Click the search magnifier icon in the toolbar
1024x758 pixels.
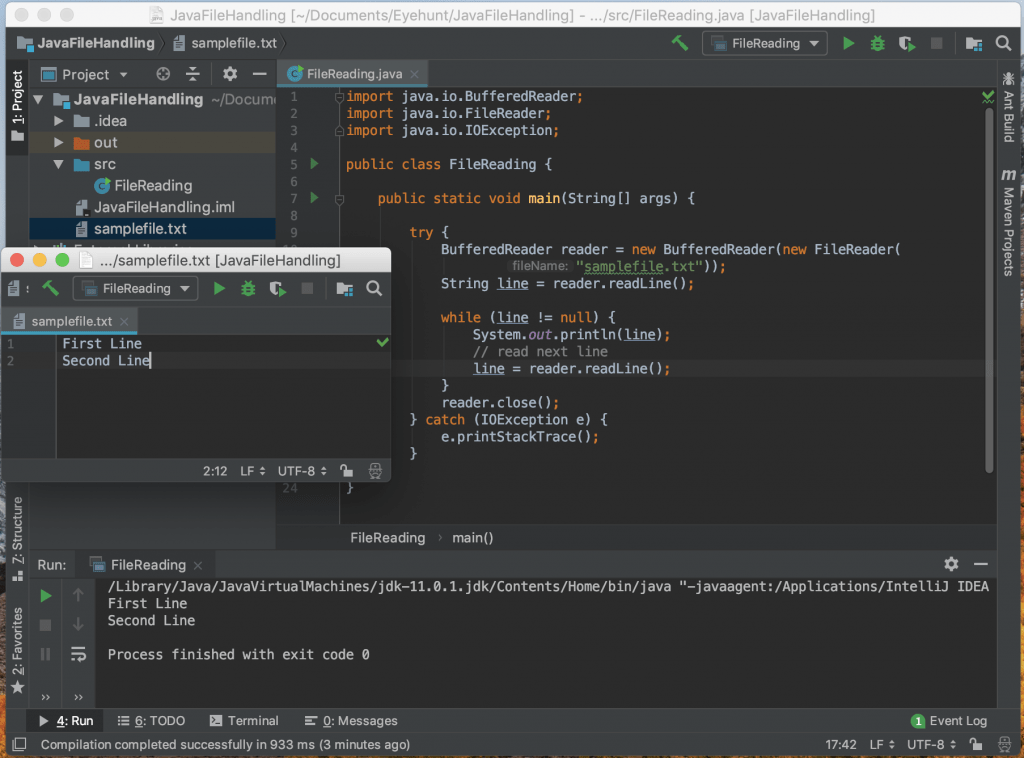(1004, 44)
